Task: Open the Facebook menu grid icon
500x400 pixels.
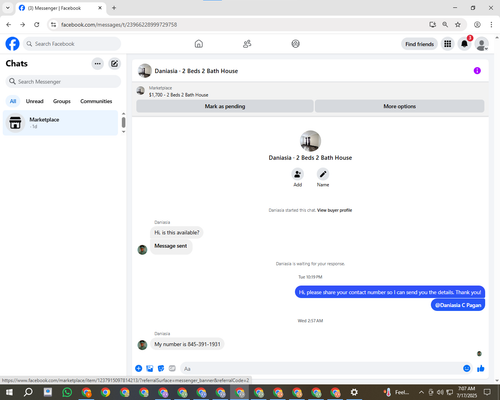Action: pyautogui.click(x=448, y=44)
